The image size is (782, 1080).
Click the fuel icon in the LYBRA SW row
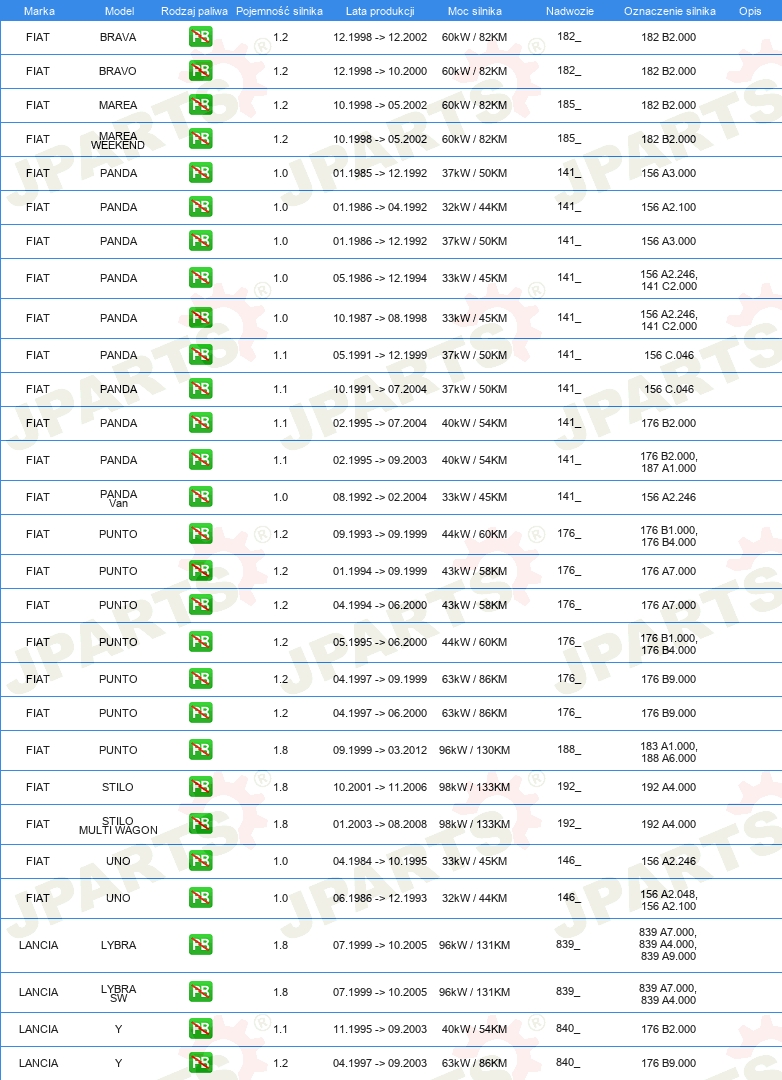(200, 992)
